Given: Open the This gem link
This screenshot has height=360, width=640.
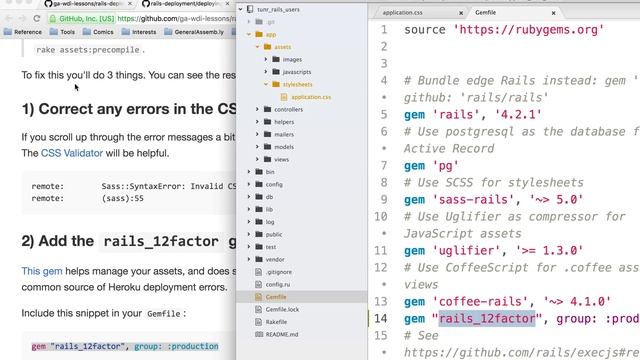Looking at the screenshot, I should [42, 271].
